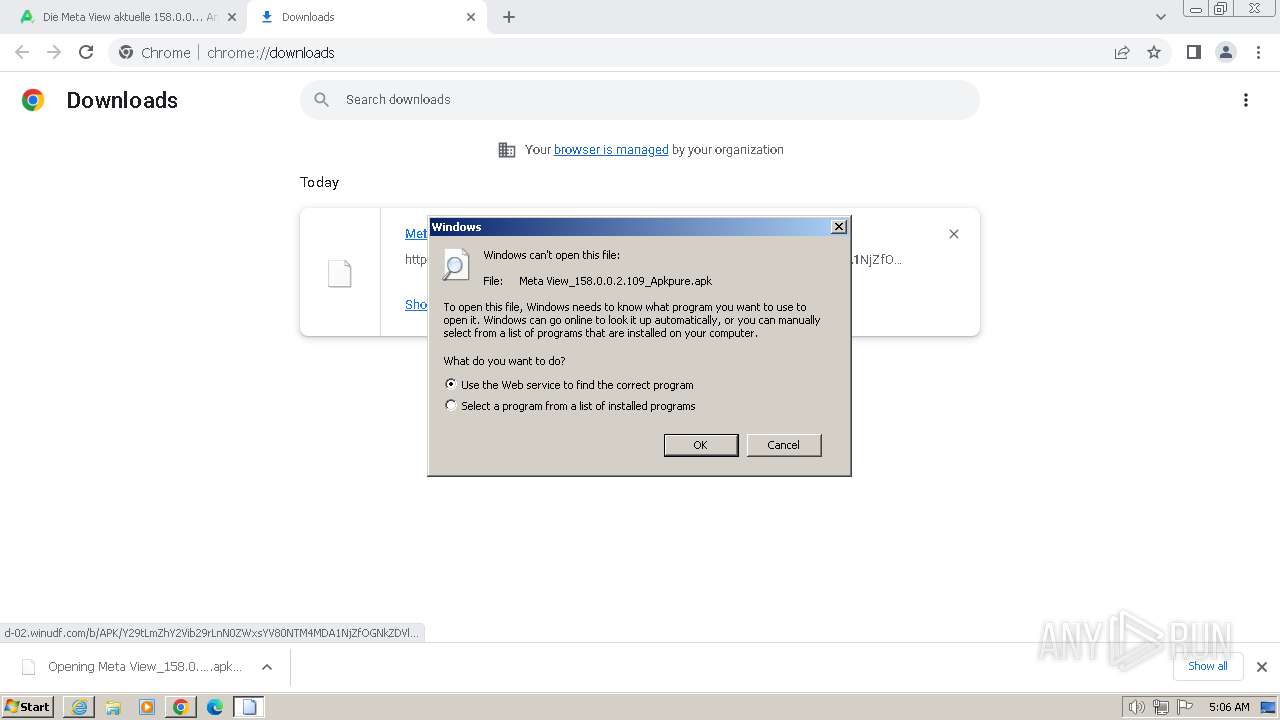Open the side panel icon
Image resolution: width=1280 pixels, height=720 pixels.
[x=1193, y=52]
